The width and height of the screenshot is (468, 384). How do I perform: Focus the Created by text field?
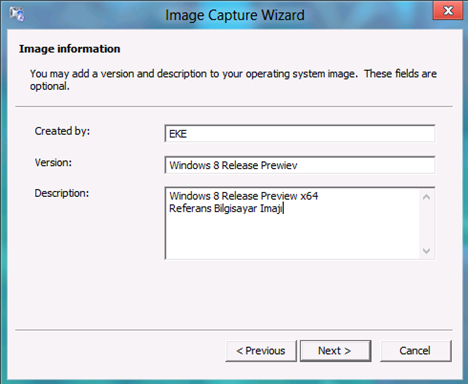tap(300, 134)
